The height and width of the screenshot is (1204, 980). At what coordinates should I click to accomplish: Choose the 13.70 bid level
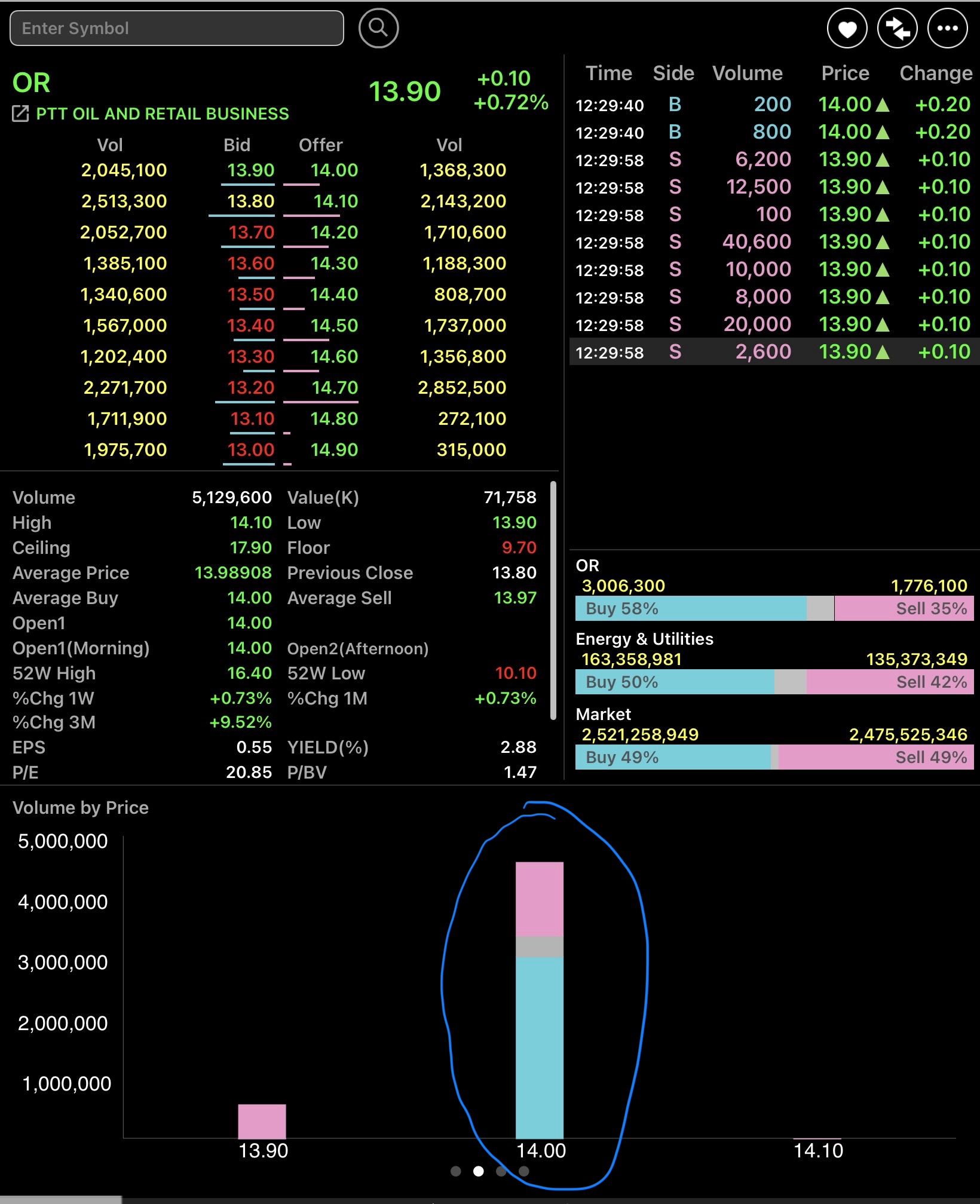pyautogui.click(x=251, y=232)
